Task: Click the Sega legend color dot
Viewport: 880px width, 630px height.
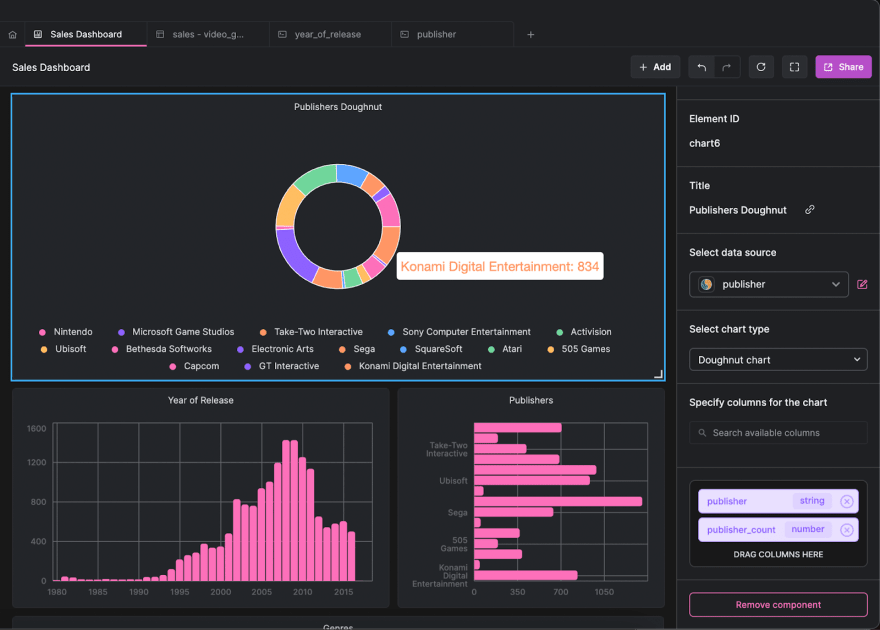Action: click(342, 350)
